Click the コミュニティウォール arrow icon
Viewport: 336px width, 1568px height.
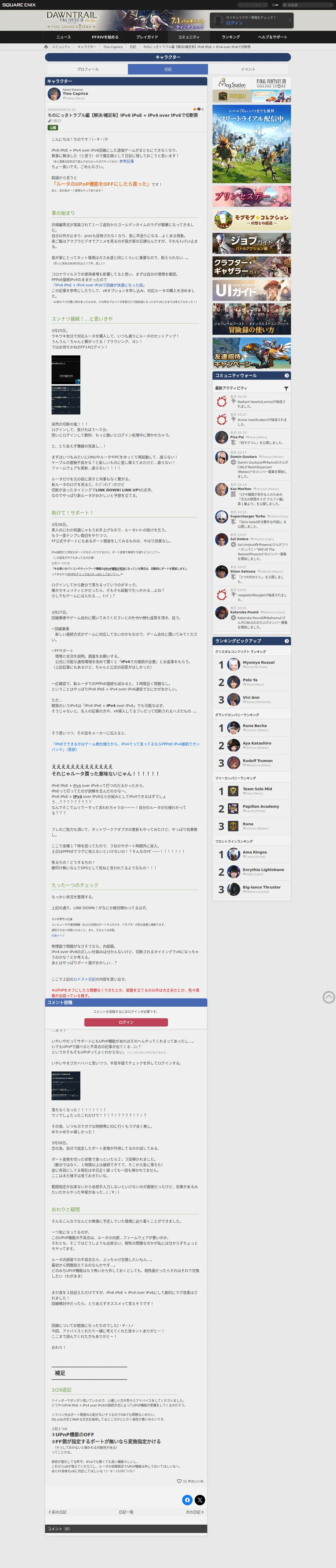pos(287,376)
